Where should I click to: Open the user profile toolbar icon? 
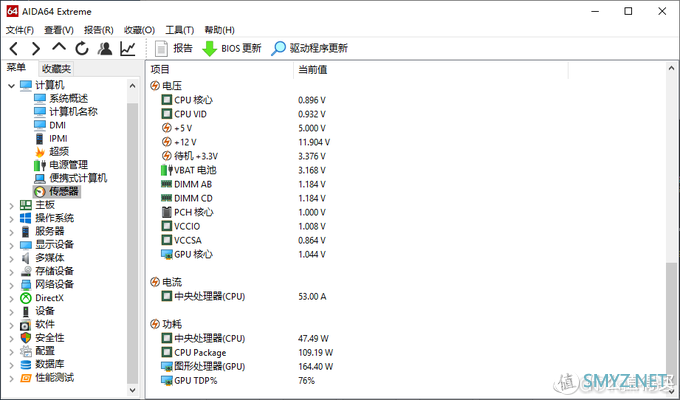pos(105,49)
